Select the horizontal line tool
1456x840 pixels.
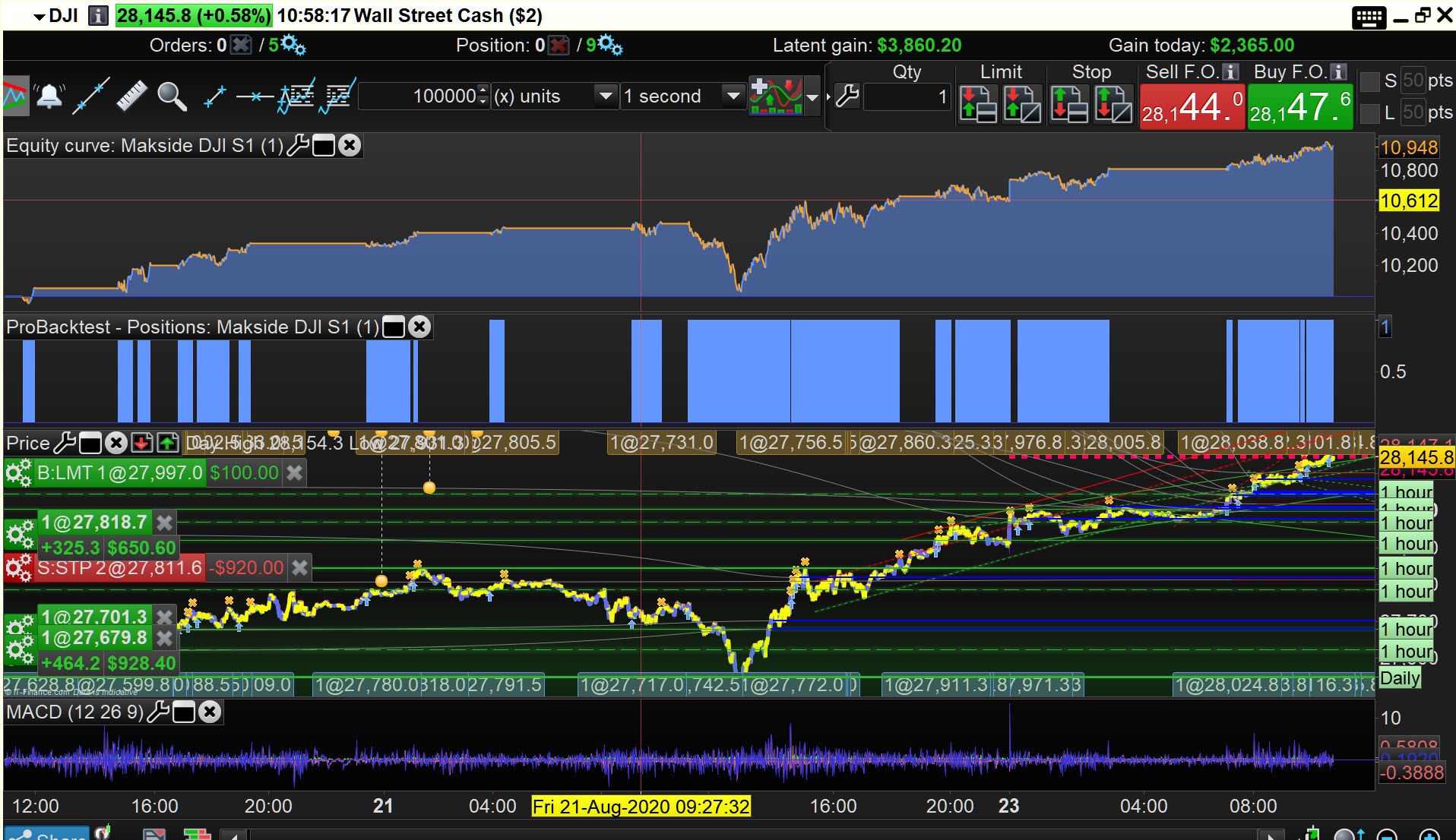255,96
